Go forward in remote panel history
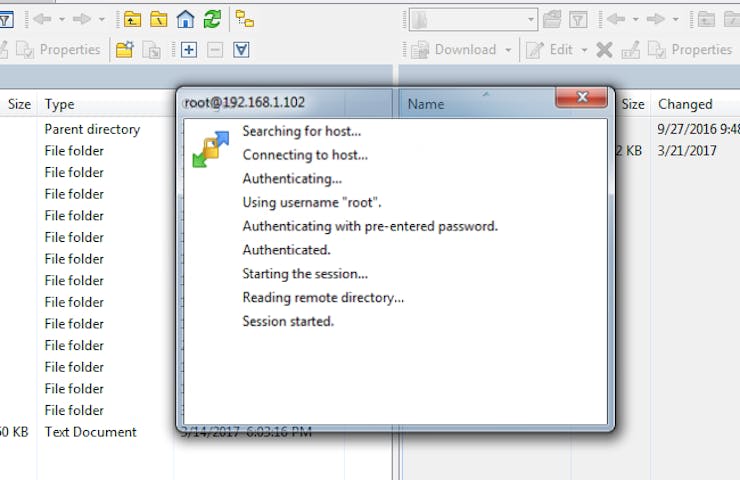Image resolution: width=740 pixels, height=480 pixels. (x=656, y=19)
